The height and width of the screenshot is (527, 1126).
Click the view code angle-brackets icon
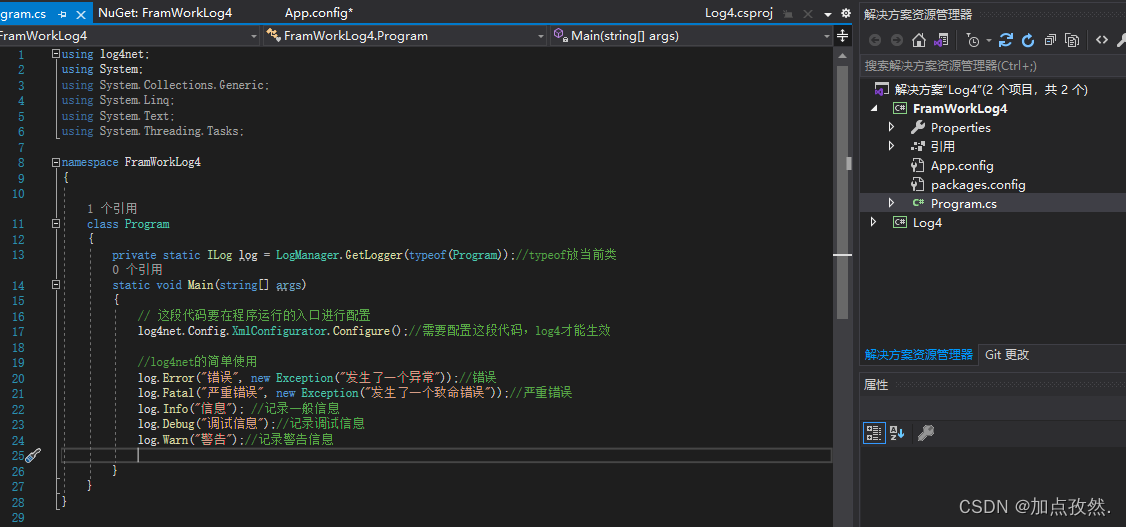(x=1101, y=40)
